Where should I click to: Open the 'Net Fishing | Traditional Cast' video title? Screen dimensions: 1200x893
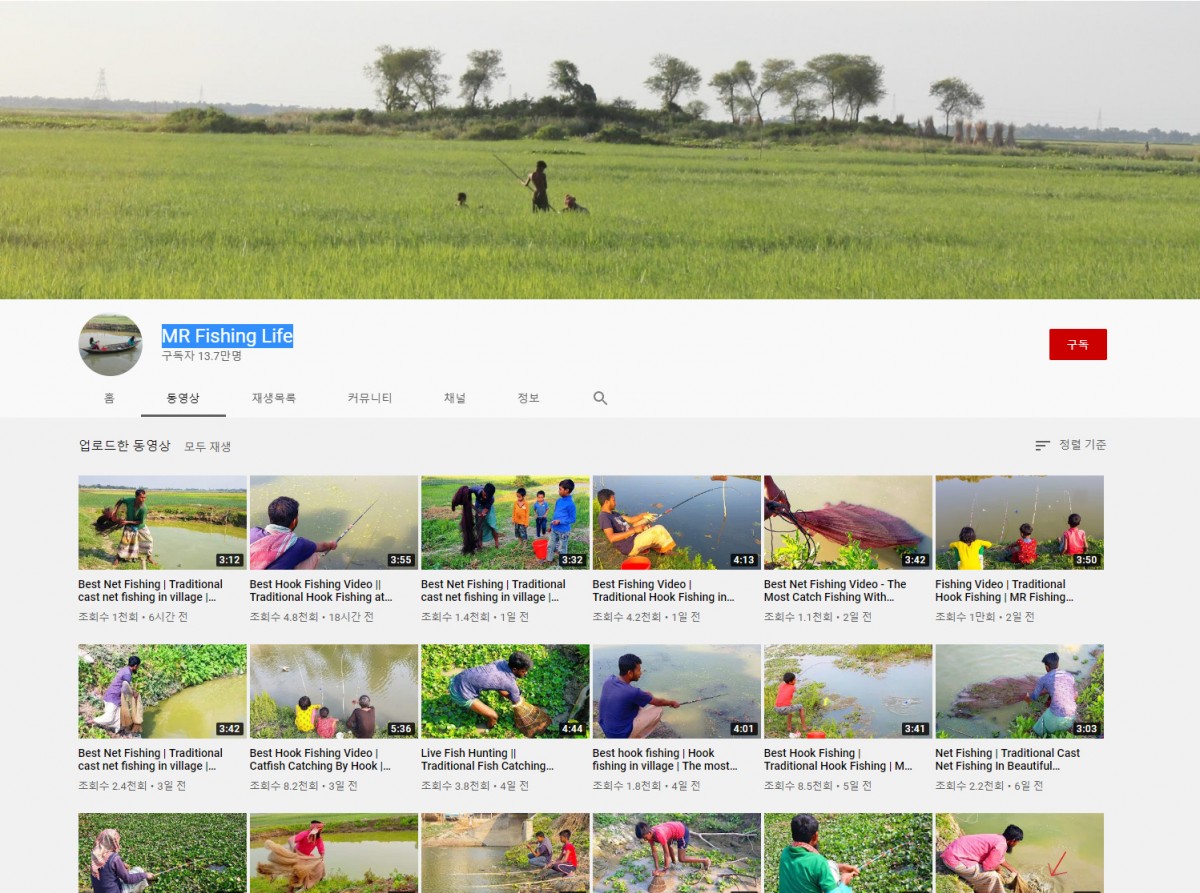point(1007,760)
